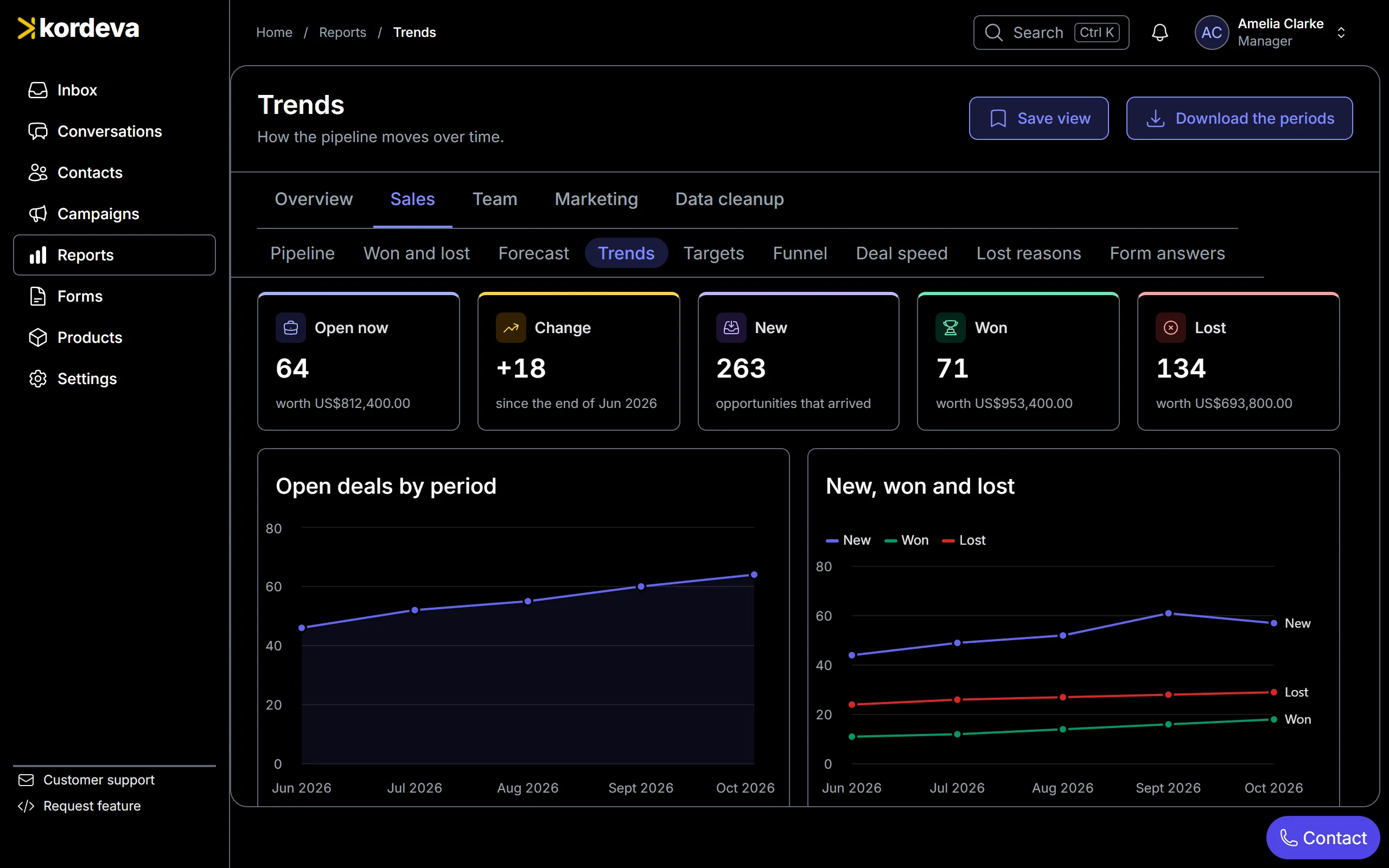Click Download the periods button
The image size is (1389, 868).
point(1240,118)
